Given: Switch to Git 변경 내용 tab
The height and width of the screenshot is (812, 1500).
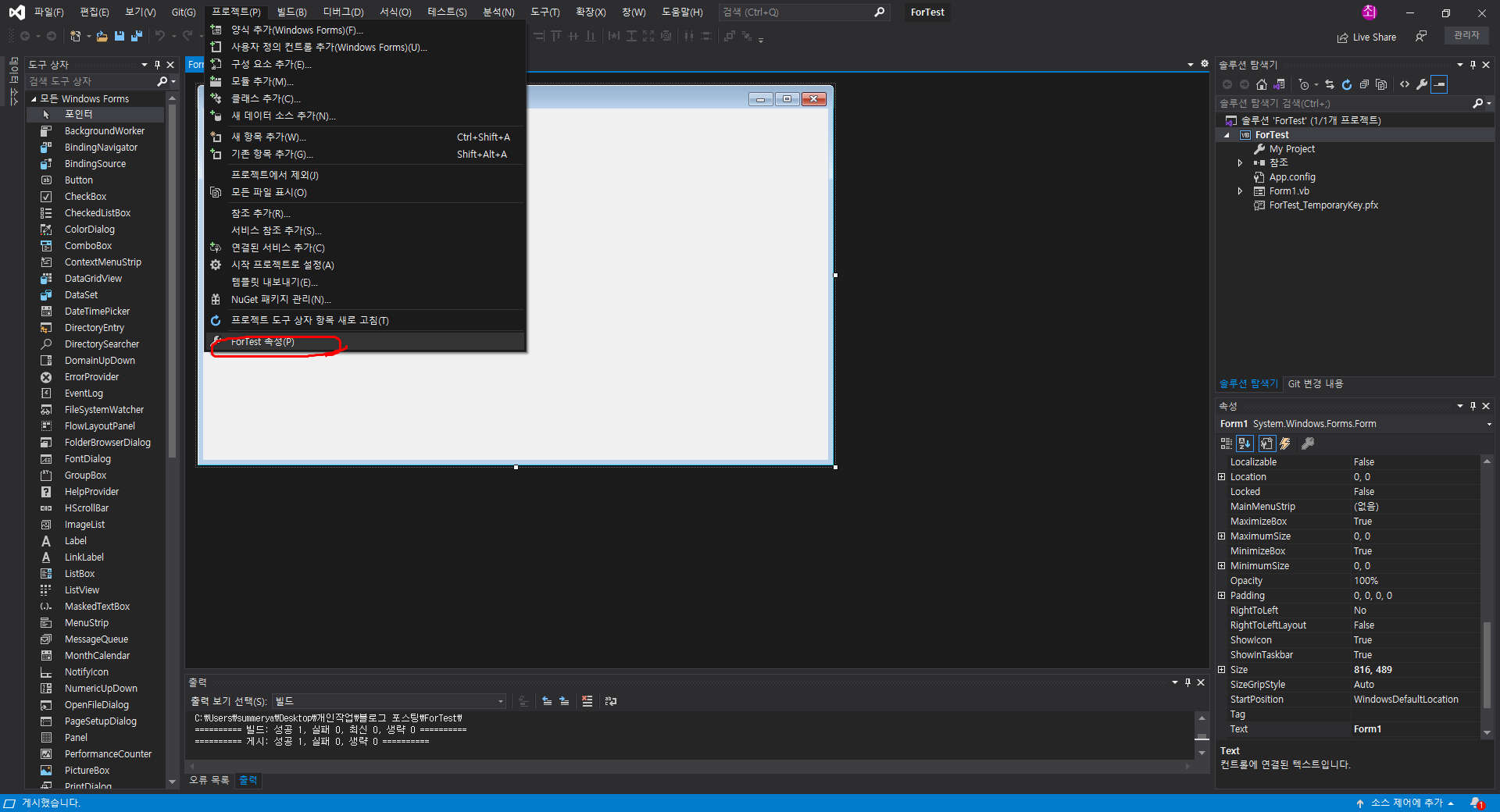Looking at the screenshot, I should pyautogui.click(x=1316, y=383).
